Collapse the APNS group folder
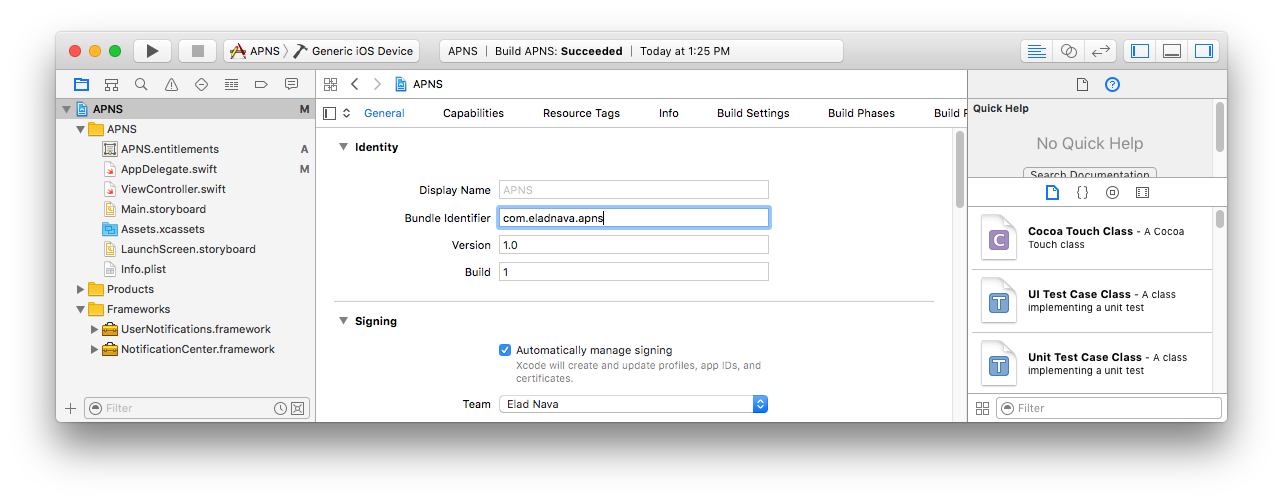 click(x=81, y=129)
